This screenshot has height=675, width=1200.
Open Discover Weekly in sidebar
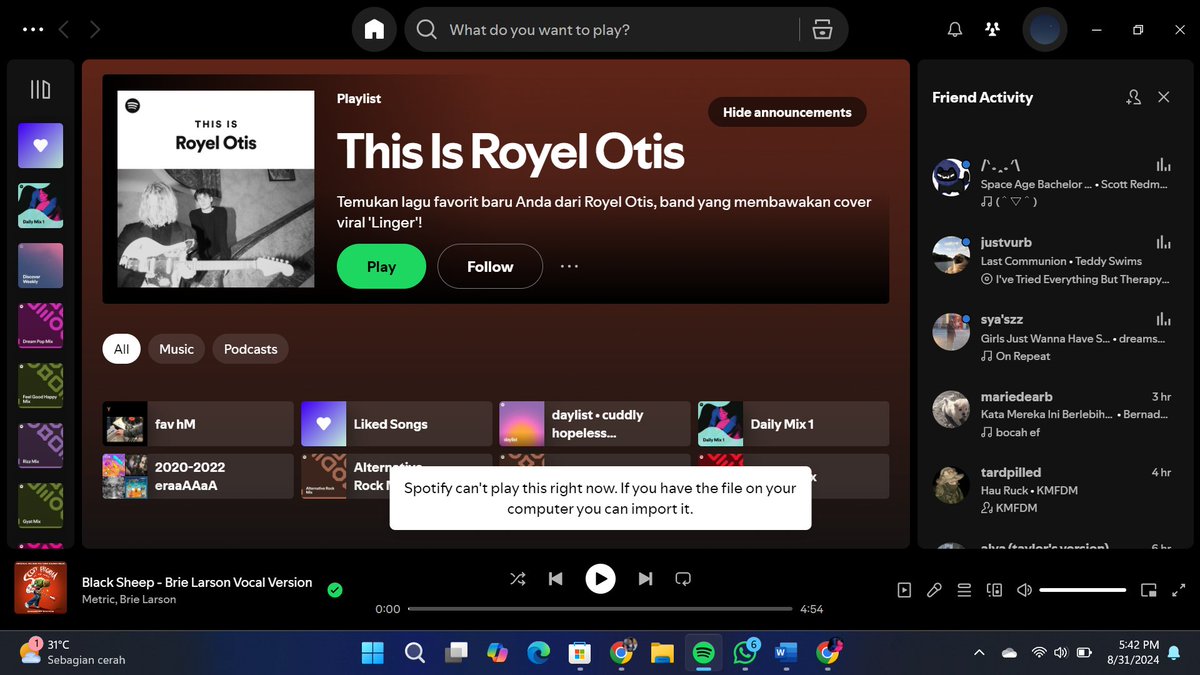tap(40, 265)
